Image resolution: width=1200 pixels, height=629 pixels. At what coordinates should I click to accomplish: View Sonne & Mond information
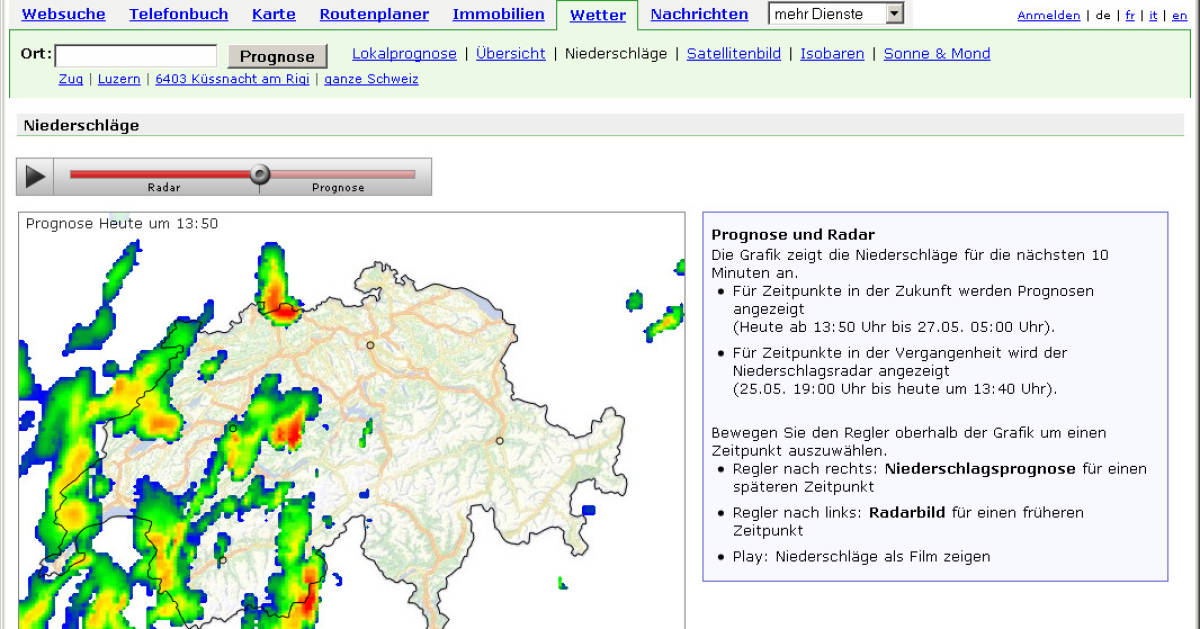coord(936,53)
